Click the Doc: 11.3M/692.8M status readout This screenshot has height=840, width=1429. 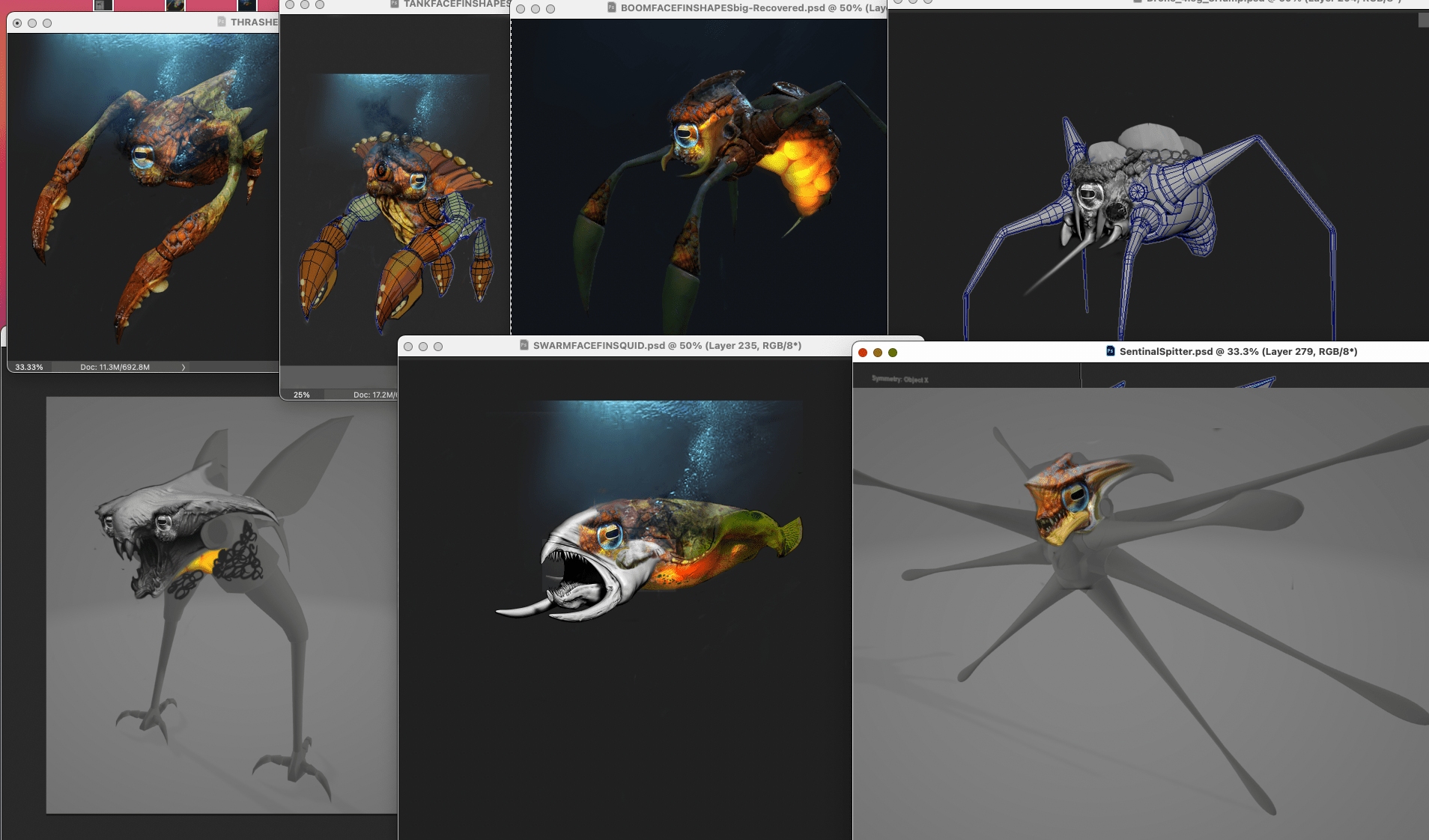[115, 367]
